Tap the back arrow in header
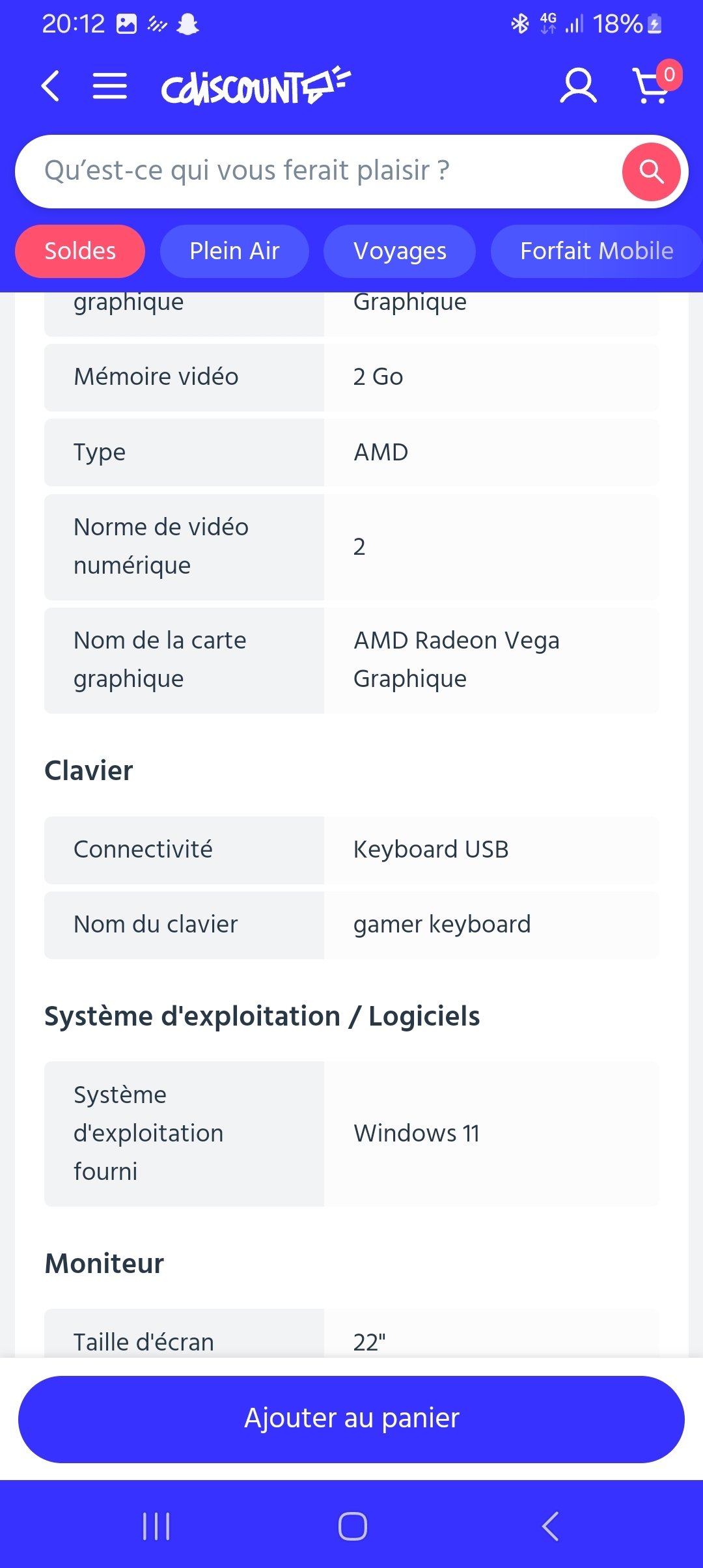 pos(51,86)
